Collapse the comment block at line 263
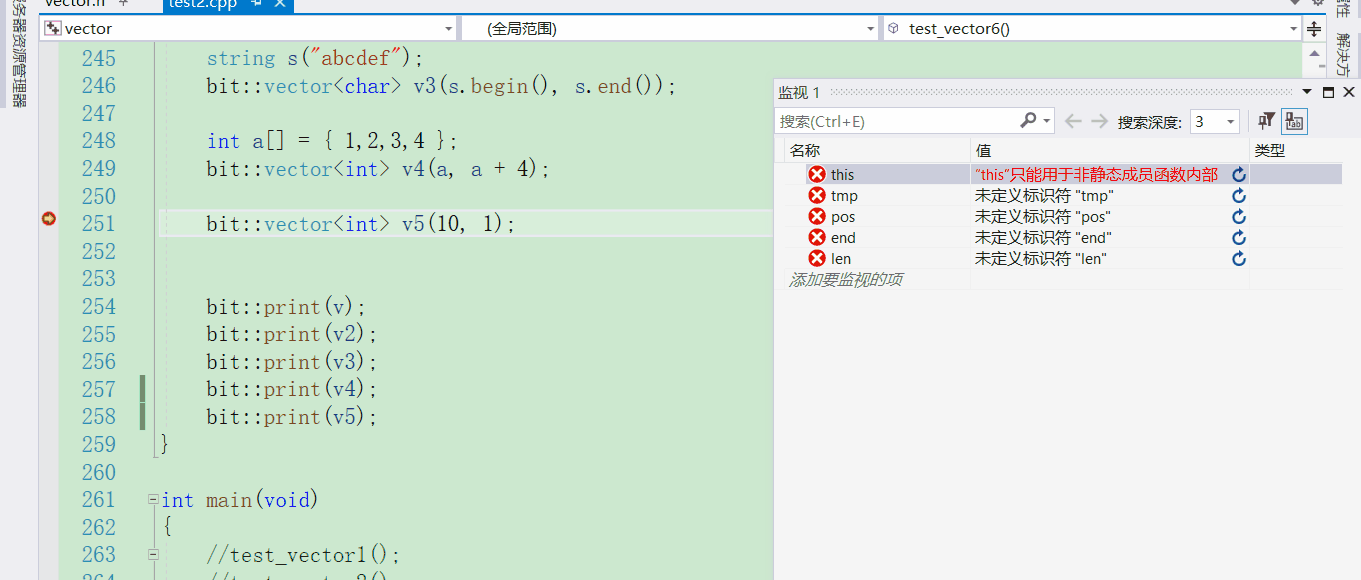 pyautogui.click(x=153, y=554)
